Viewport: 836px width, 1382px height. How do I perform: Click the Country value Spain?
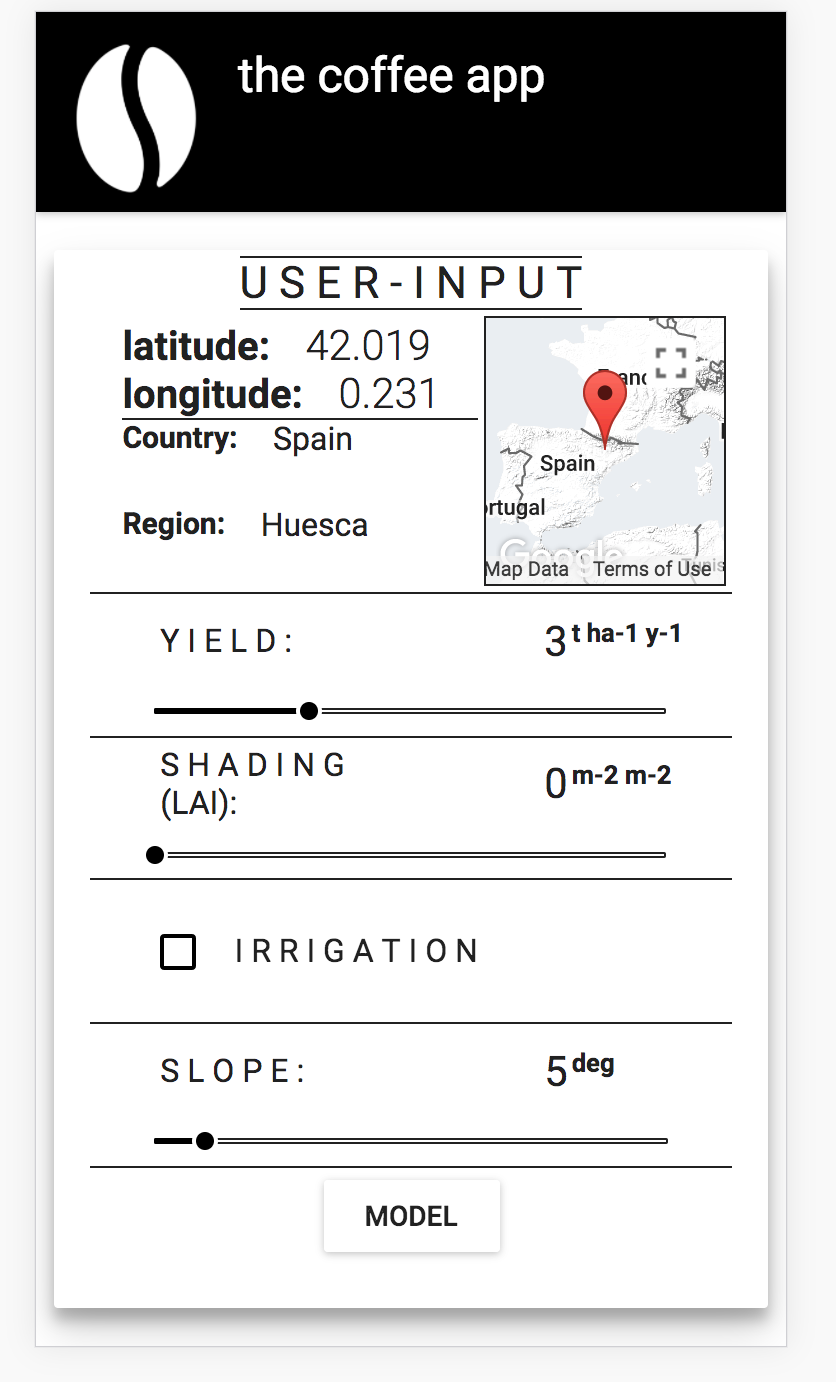313,440
